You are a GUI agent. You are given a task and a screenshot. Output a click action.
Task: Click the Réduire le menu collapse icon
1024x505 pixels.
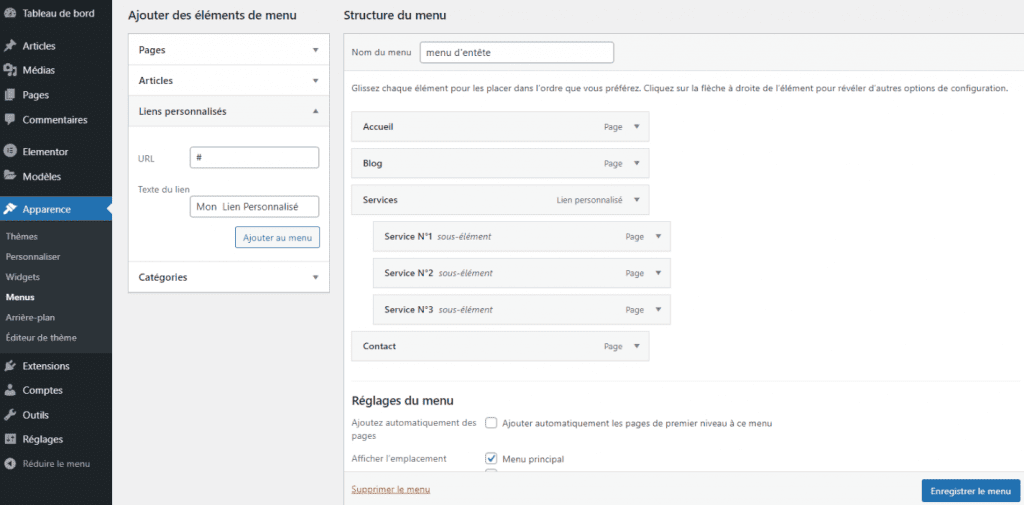[10, 464]
